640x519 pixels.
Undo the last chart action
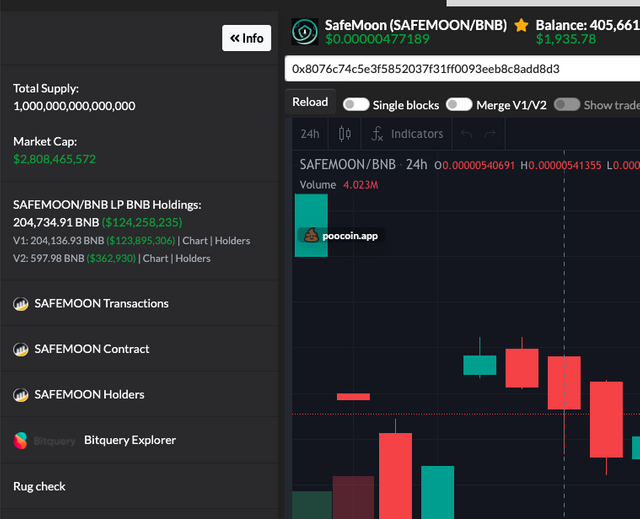click(467, 134)
